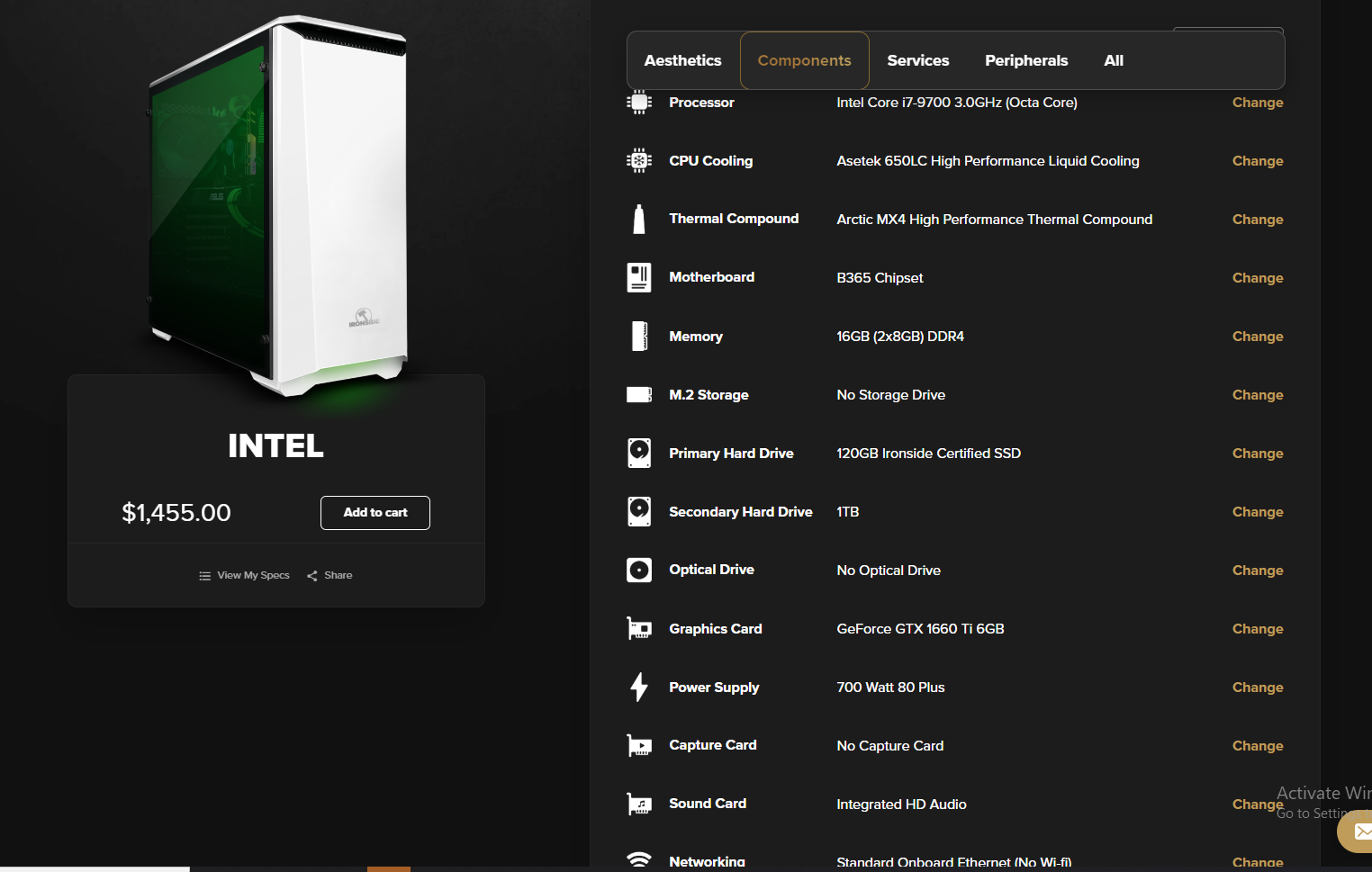
Task: Click the B365 Chipset value
Action: tap(880, 278)
